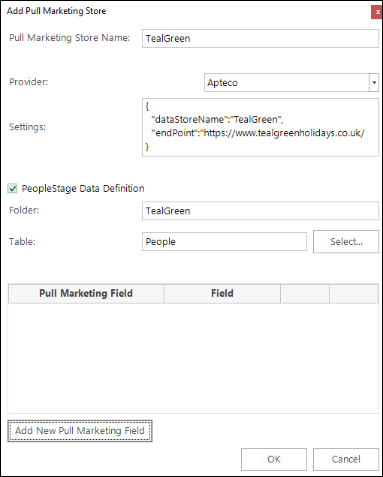Image resolution: width=383 pixels, height=477 pixels.
Task: Click the dataStoreName line in Settings
Action: pyautogui.click(x=217, y=119)
